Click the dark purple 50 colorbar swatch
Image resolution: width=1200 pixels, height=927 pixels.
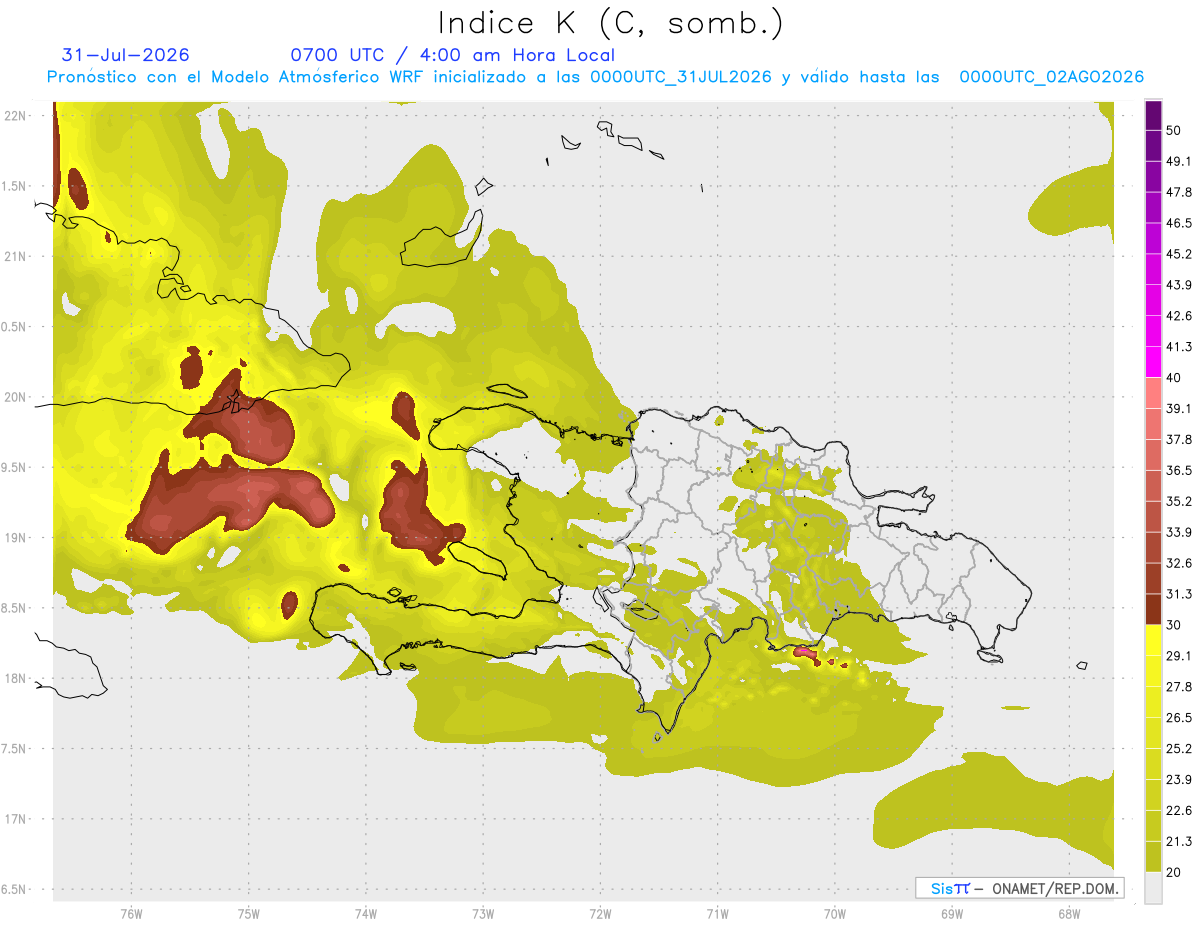click(1153, 116)
